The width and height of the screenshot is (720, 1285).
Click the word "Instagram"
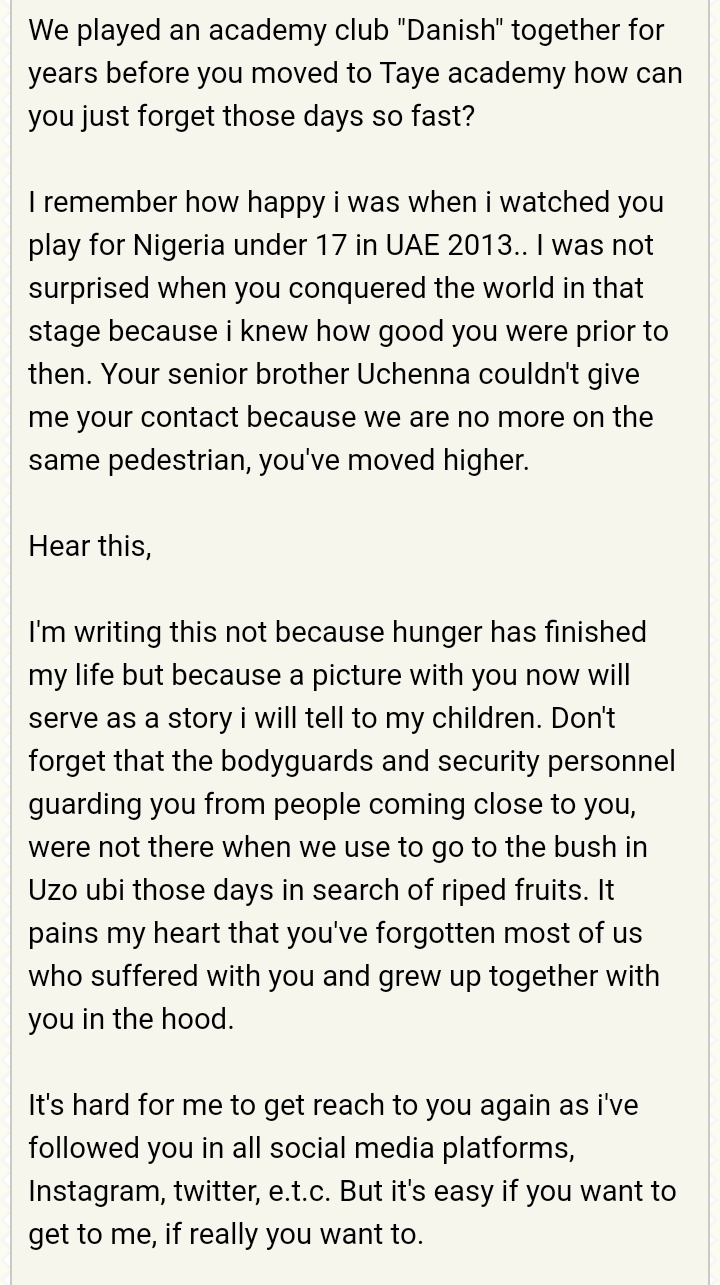point(96,1191)
